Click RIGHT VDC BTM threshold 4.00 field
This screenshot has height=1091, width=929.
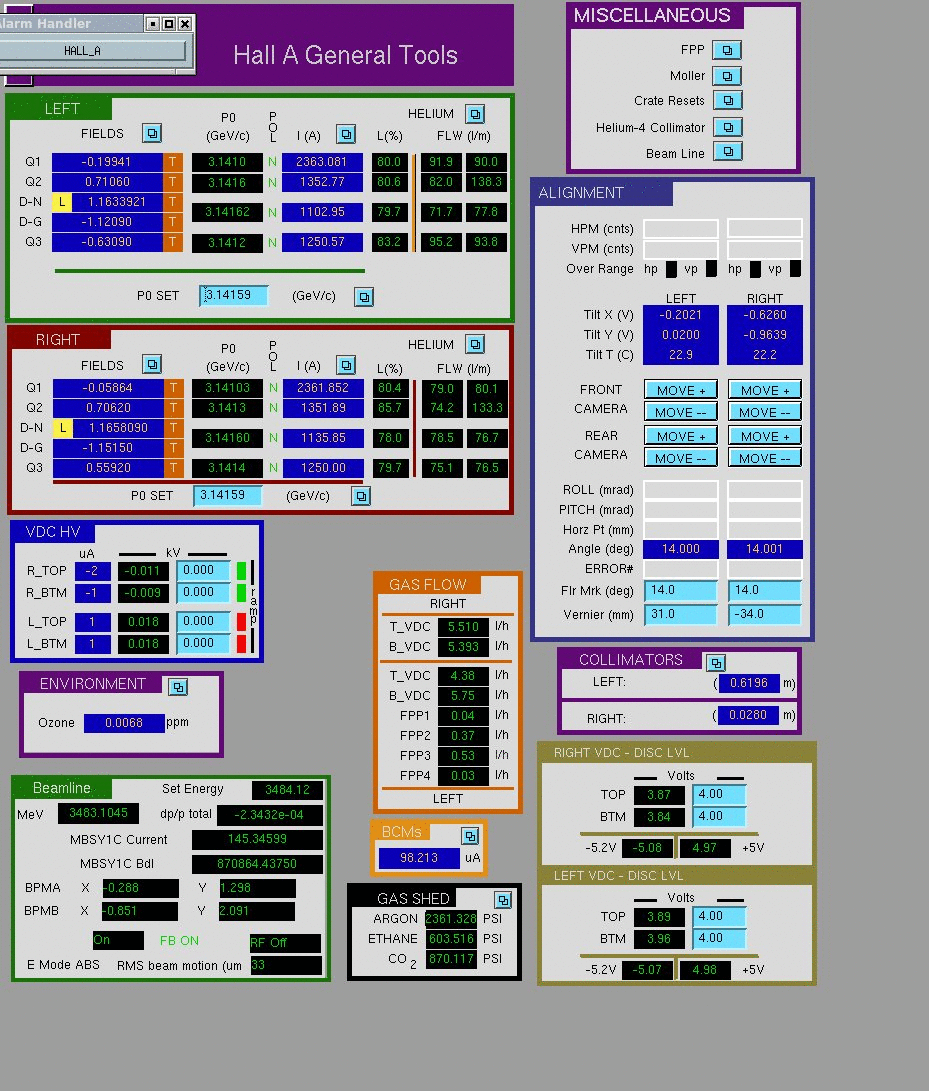[x=719, y=816]
